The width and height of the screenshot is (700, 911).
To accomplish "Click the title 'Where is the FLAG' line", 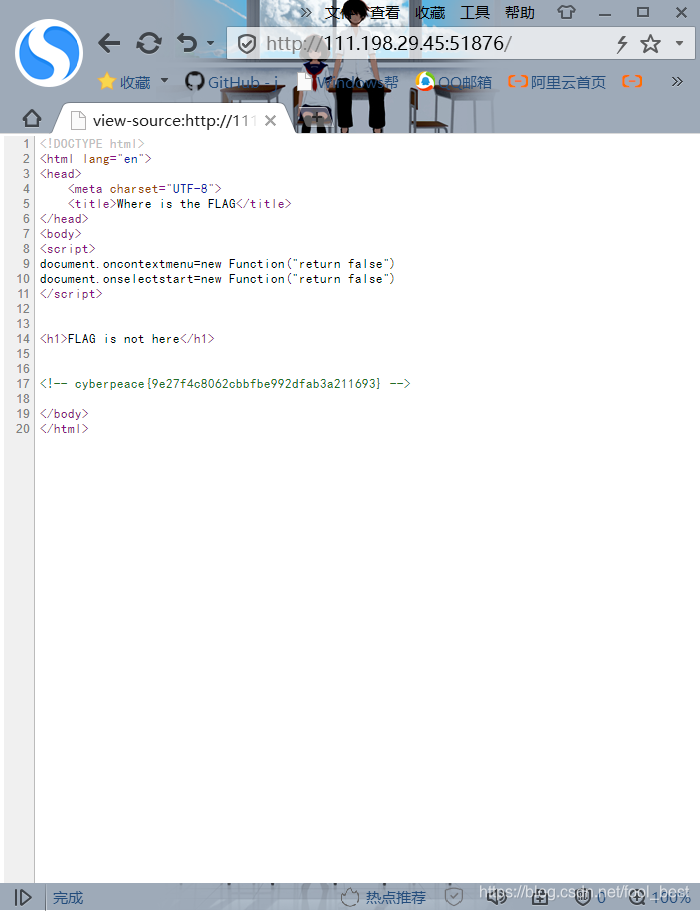I will 180,204.
